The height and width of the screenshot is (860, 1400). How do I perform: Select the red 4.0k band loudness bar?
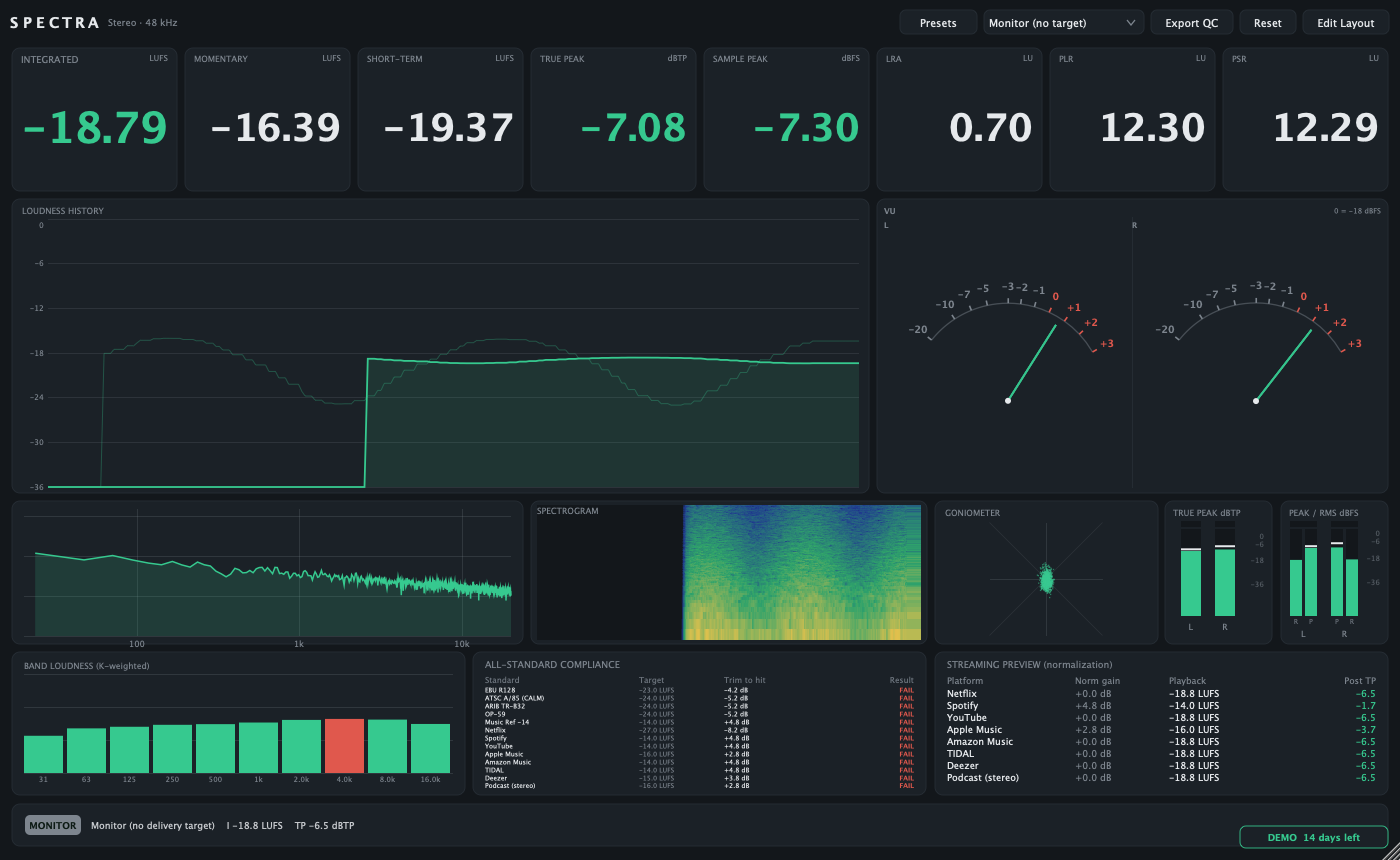coord(344,745)
